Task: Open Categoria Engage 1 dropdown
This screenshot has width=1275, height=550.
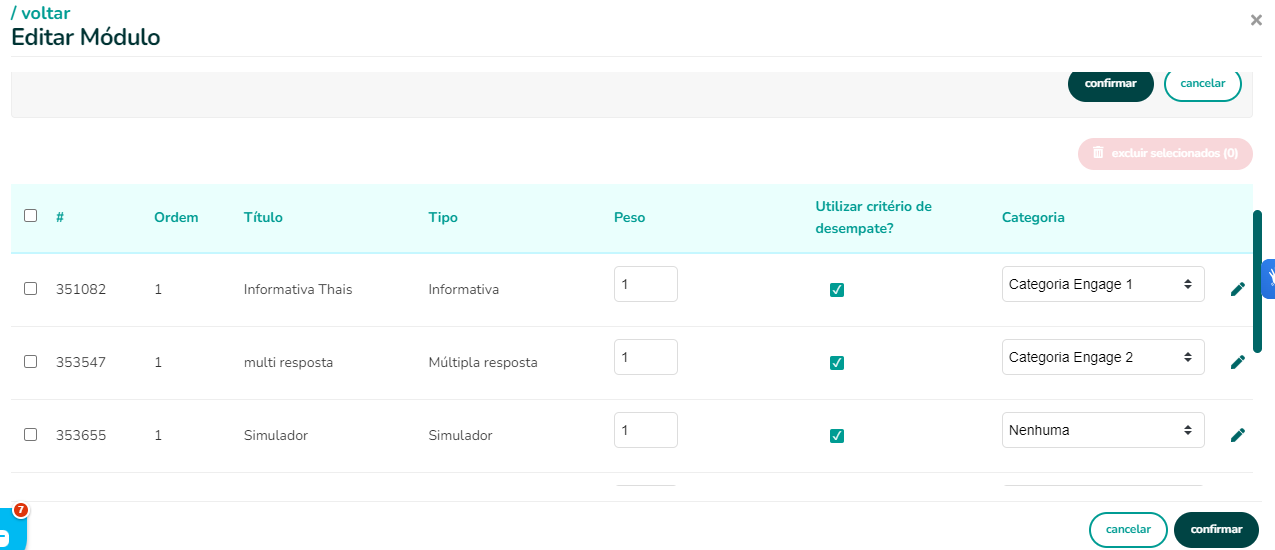Action: click(1103, 284)
